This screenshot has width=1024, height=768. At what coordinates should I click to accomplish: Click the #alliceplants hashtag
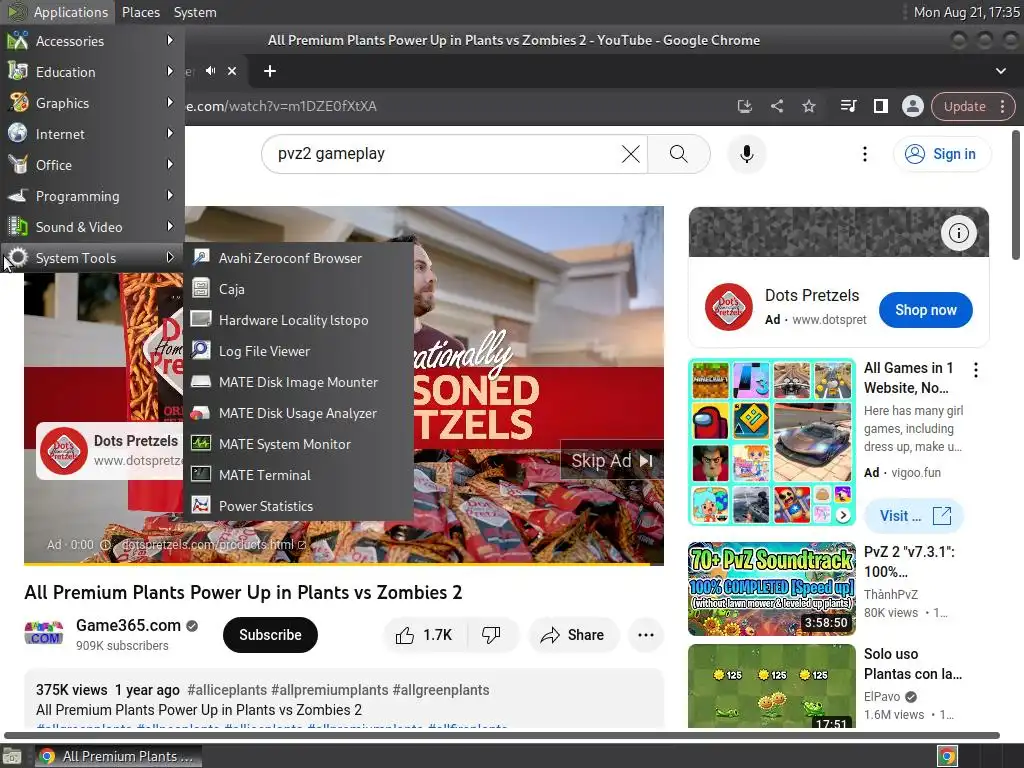(x=227, y=690)
